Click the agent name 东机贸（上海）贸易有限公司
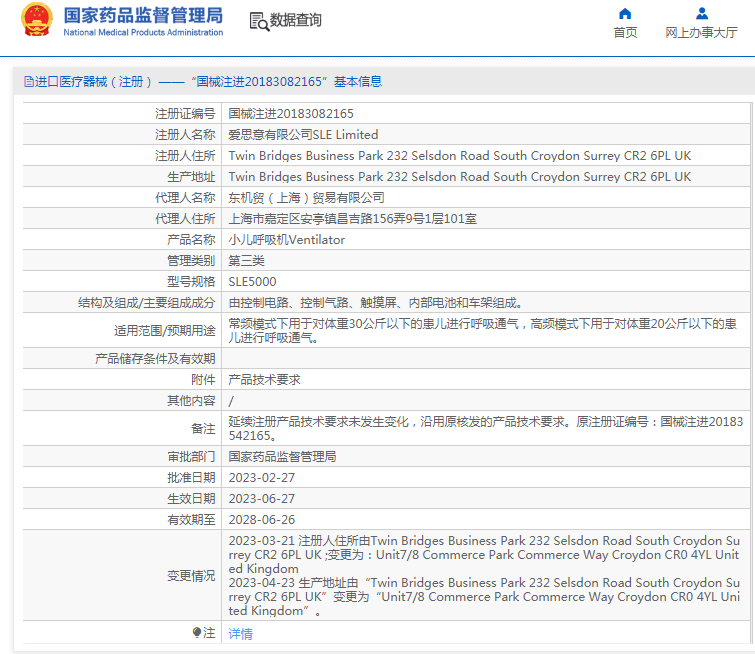 tap(306, 198)
